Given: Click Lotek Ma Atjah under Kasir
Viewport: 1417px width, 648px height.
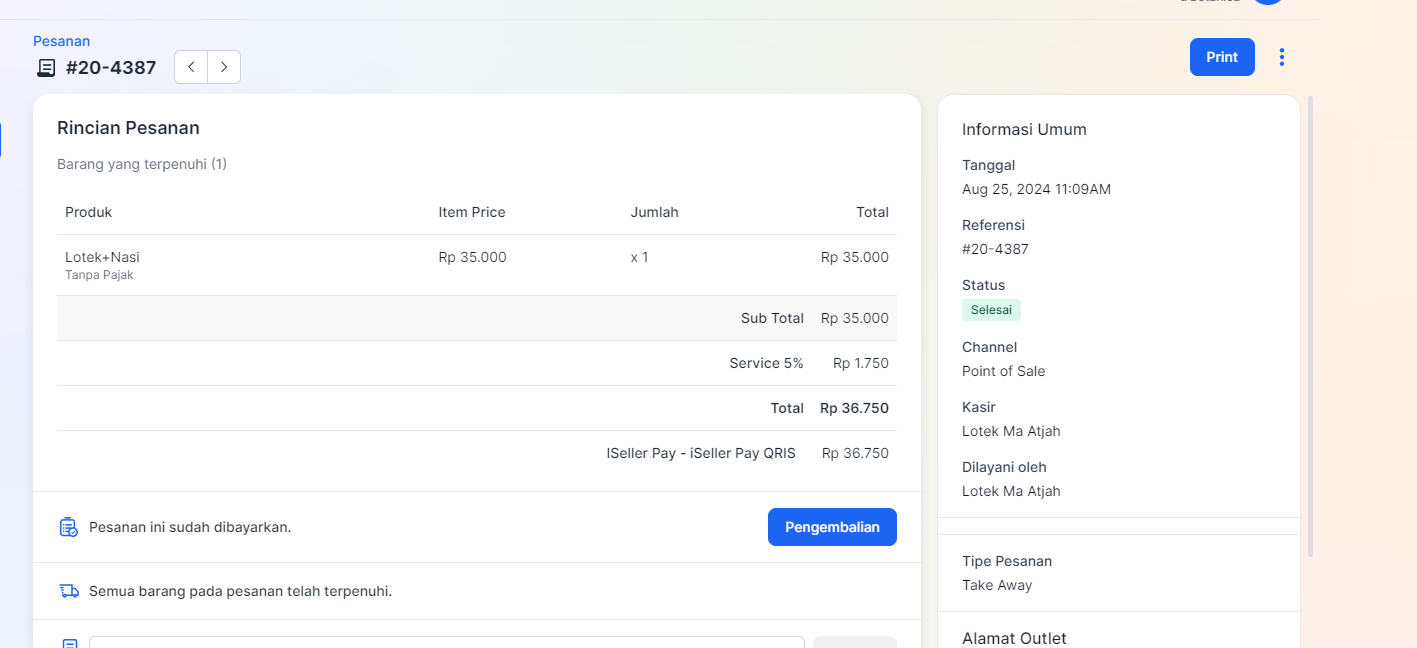Looking at the screenshot, I should [1011, 431].
